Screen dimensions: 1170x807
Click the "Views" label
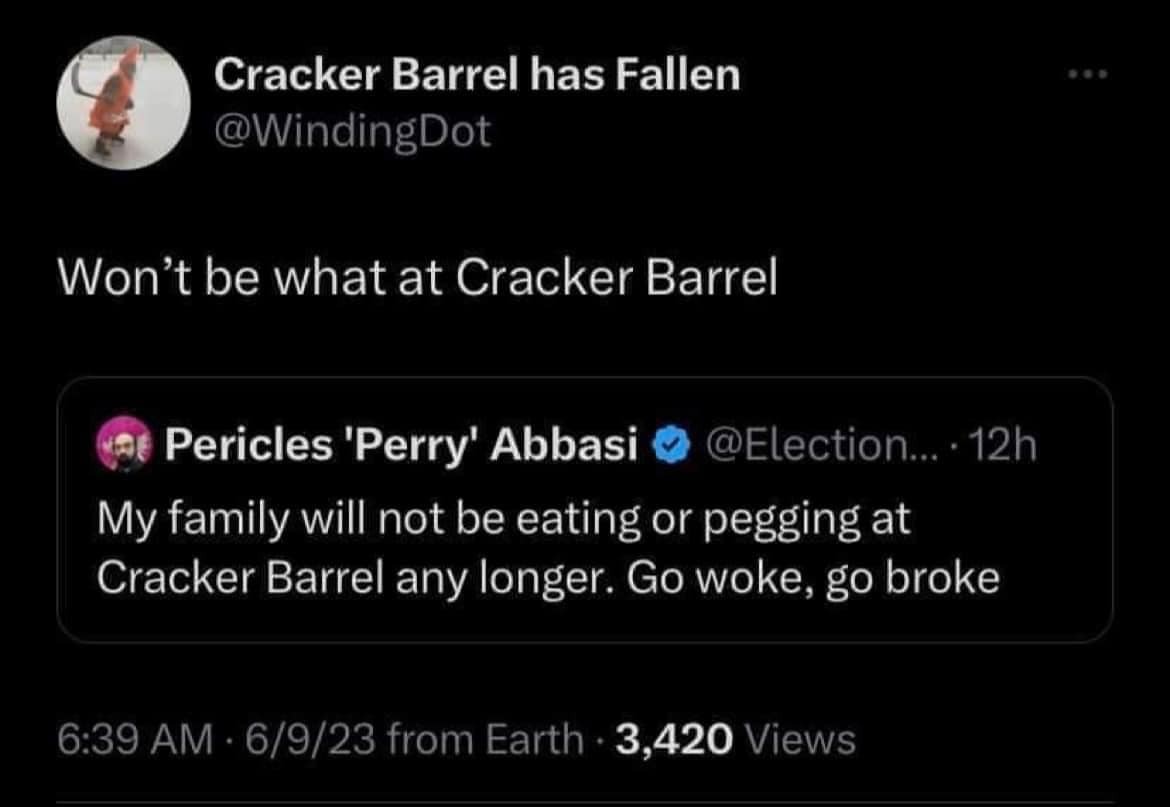(x=802, y=740)
